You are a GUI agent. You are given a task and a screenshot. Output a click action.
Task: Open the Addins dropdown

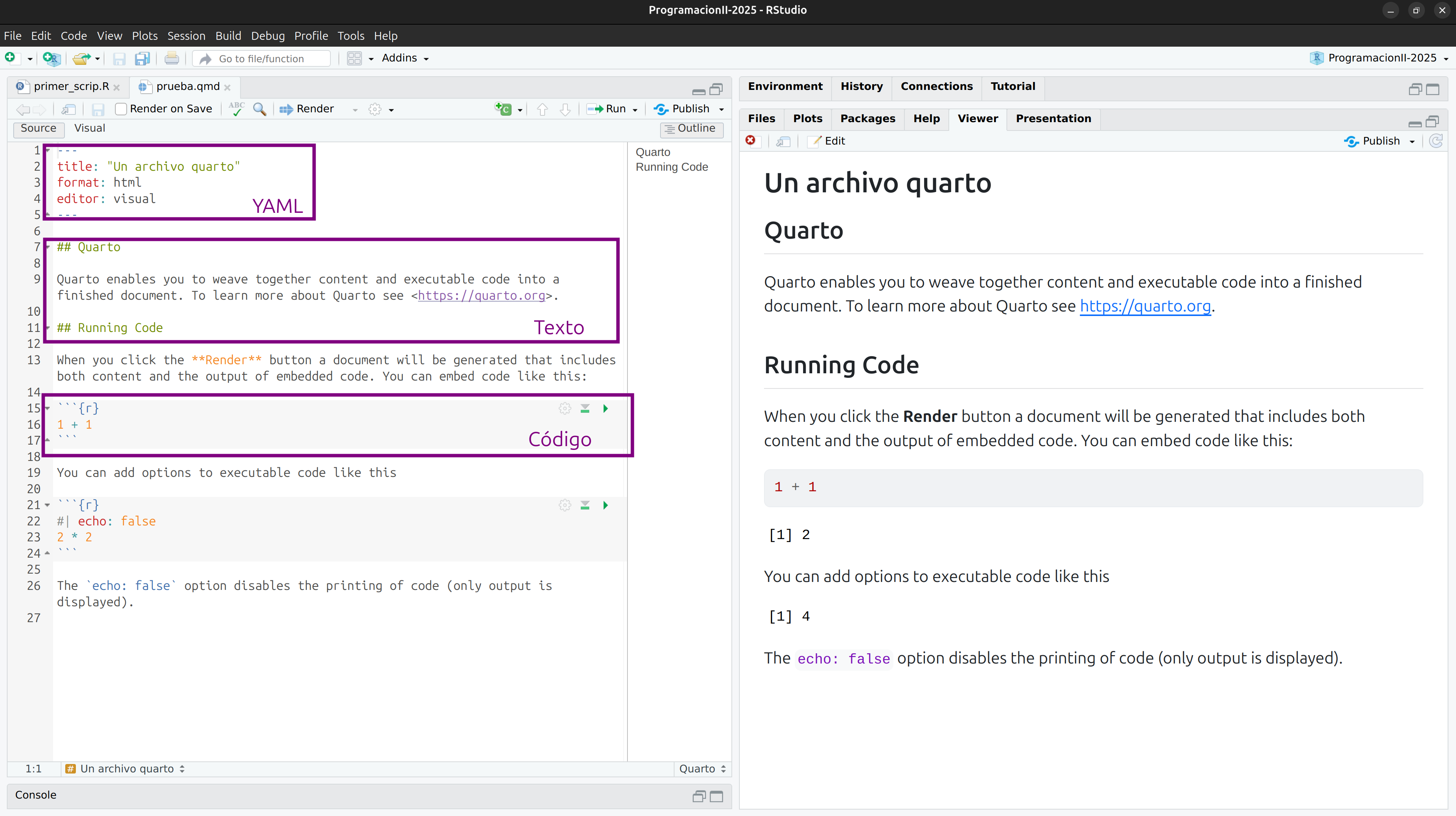405,58
